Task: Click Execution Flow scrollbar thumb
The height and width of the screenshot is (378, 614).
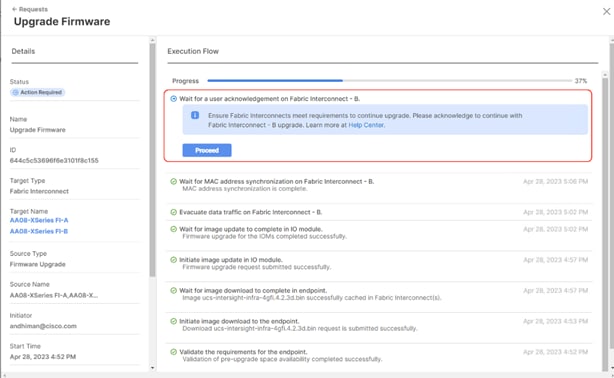Action: (x=605, y=223)
